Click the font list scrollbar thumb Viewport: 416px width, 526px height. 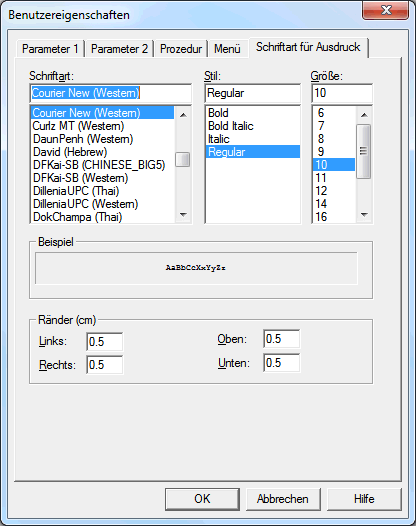(x=183, y=159)
